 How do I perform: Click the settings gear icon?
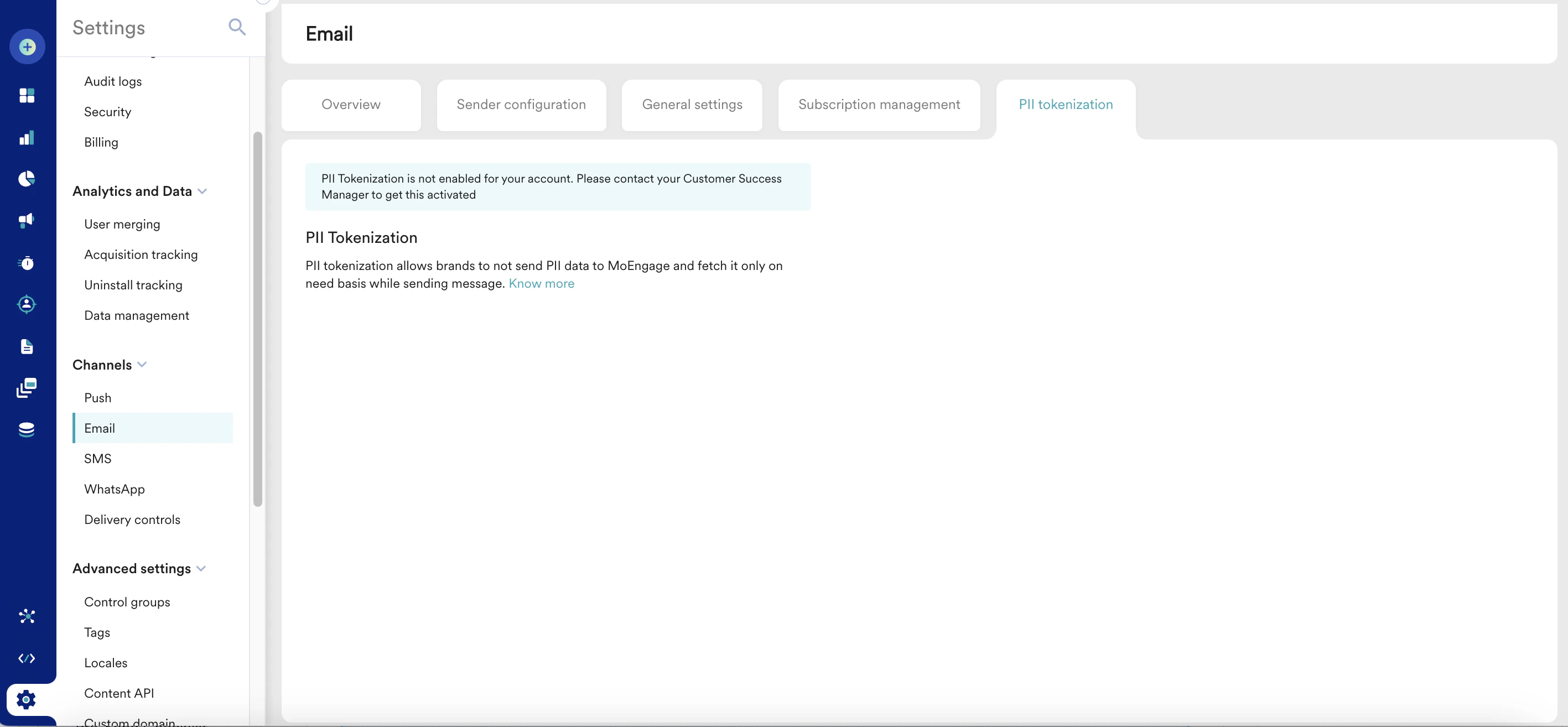25,699
